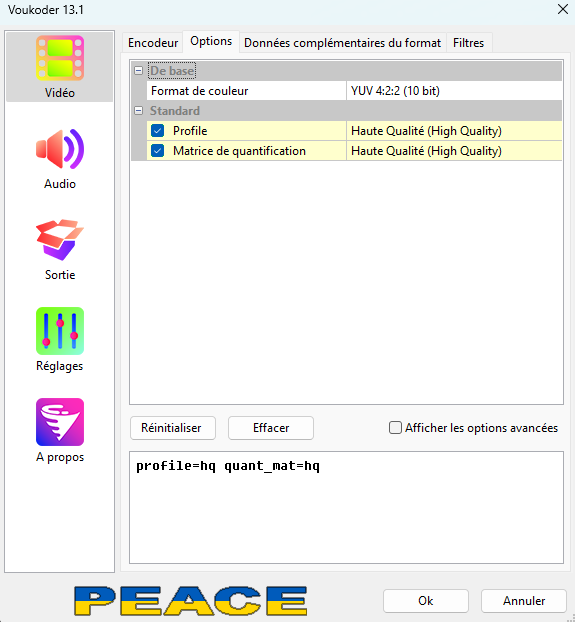575x622 pixels.
Task: Collapse the Standard group
Action: (x=138, y=111)
